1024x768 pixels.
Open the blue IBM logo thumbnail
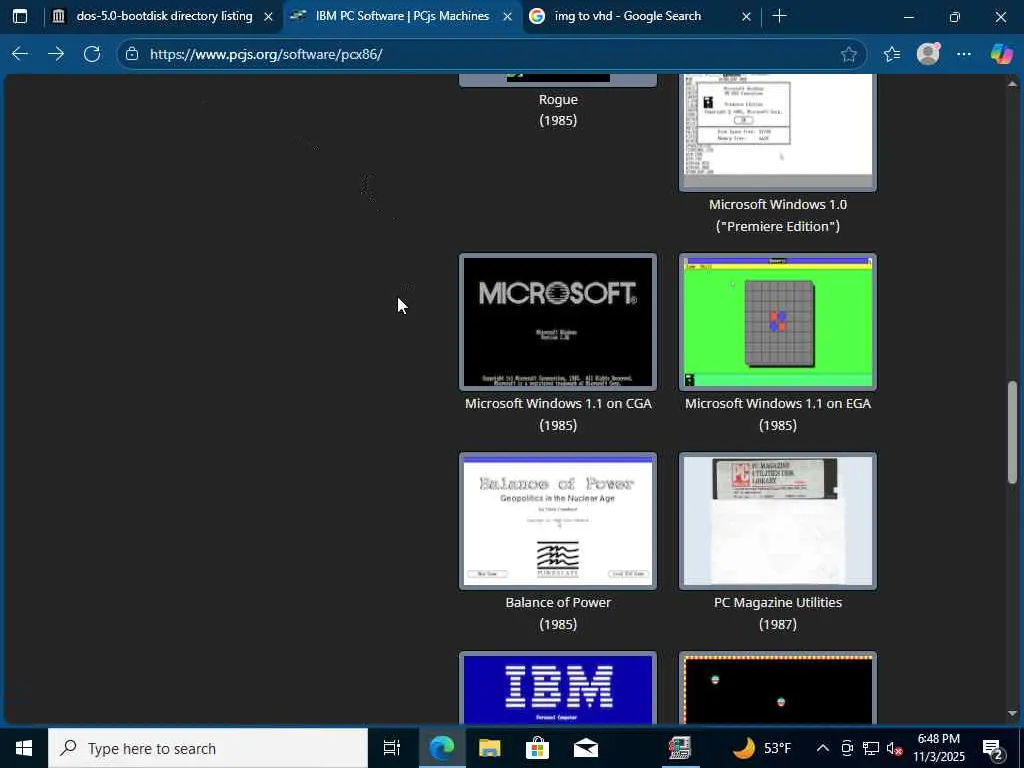coord(558,688)
